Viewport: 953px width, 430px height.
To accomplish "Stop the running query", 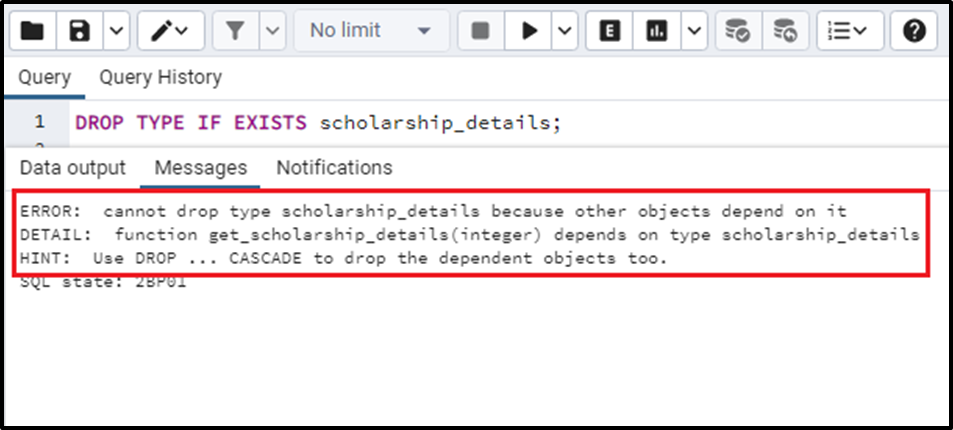I will 480,31.
